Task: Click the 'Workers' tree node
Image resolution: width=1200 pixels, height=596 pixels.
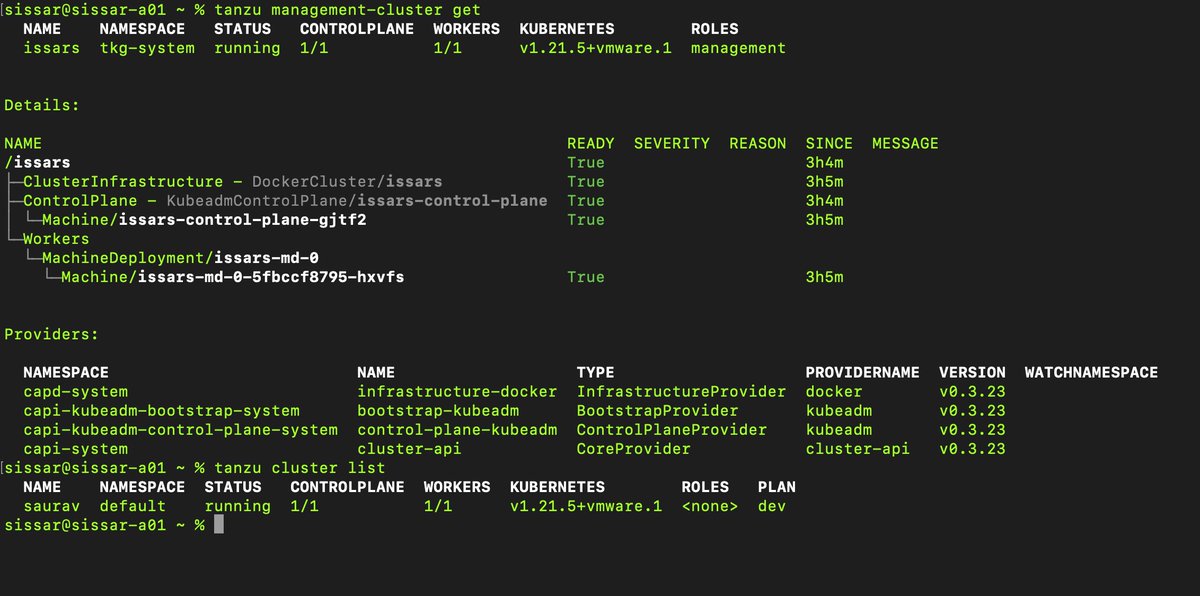Action: [56, 238]
